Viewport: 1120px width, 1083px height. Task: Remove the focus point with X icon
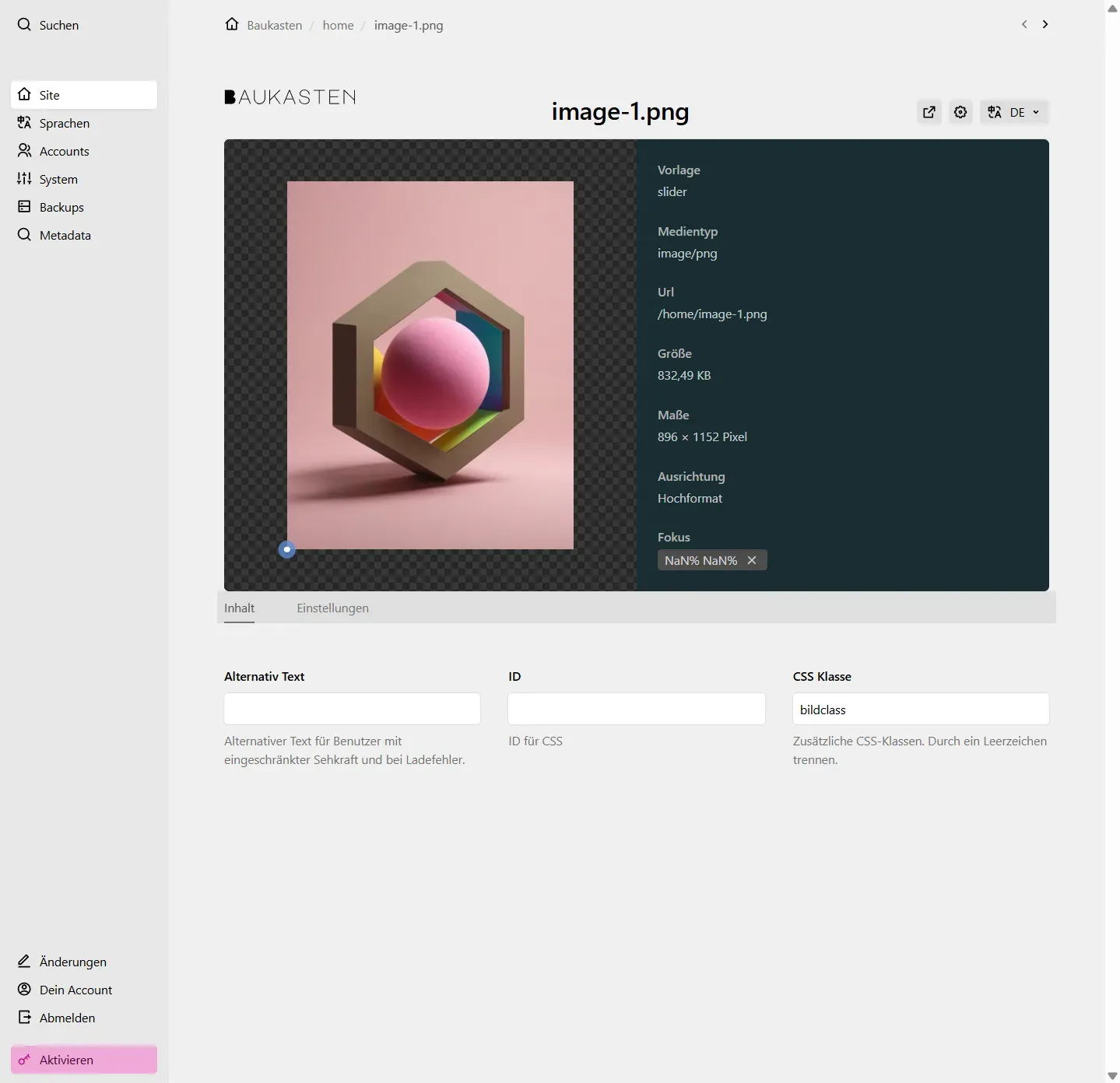pos(752,560)
